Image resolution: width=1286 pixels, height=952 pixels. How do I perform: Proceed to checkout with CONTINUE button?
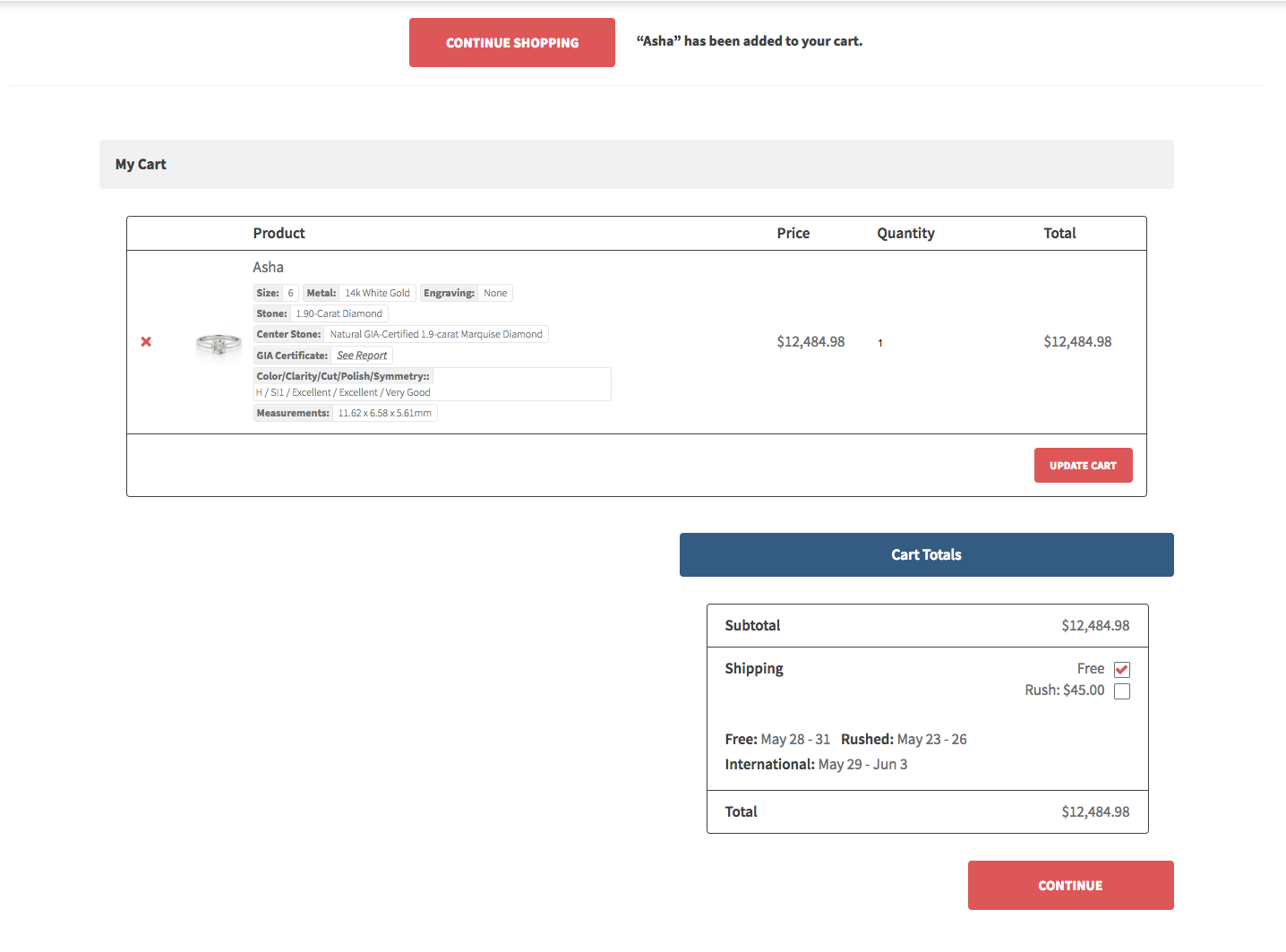click(1070, 885)
